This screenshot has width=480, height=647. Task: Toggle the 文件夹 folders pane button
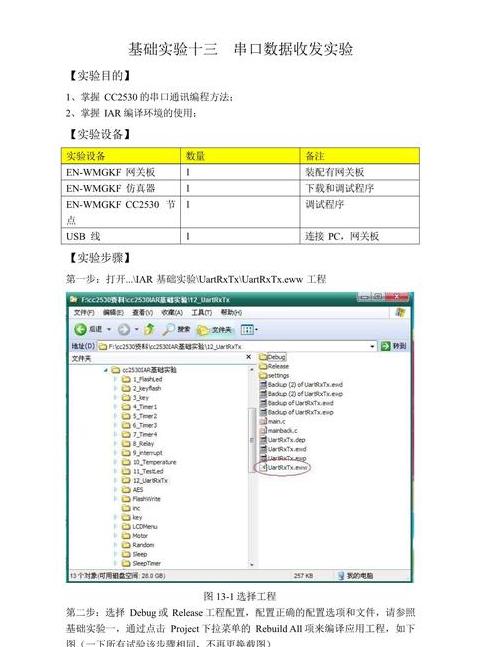[214, 329]
